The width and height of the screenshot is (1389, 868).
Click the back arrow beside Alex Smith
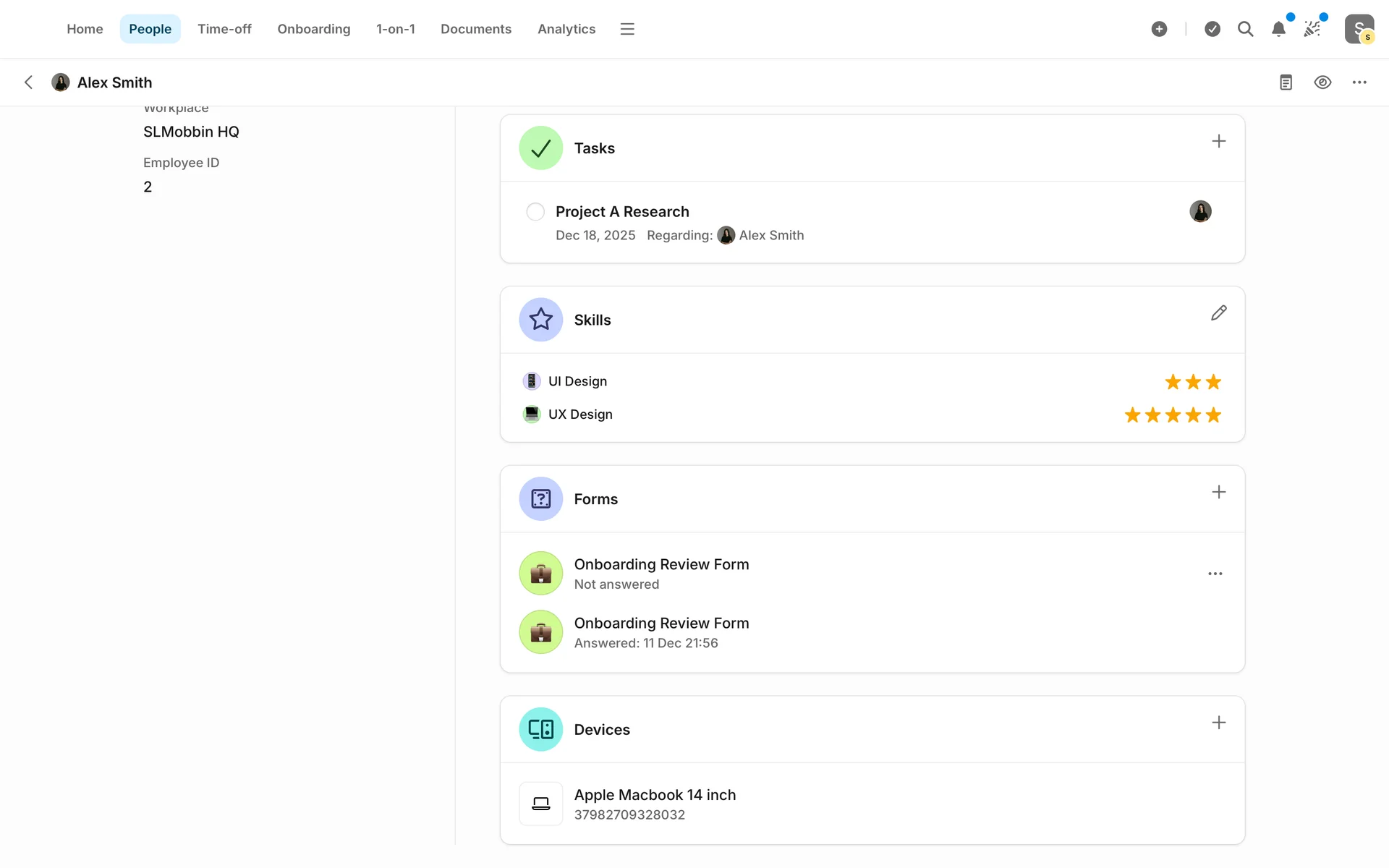28,82
